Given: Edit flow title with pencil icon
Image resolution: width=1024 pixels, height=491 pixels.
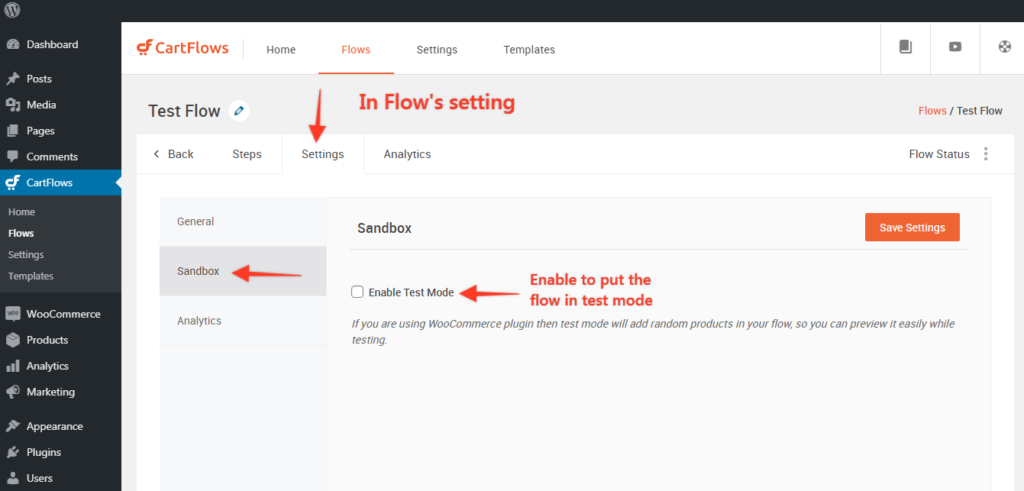Looking at the screenshot, I should tap(239, 111).
